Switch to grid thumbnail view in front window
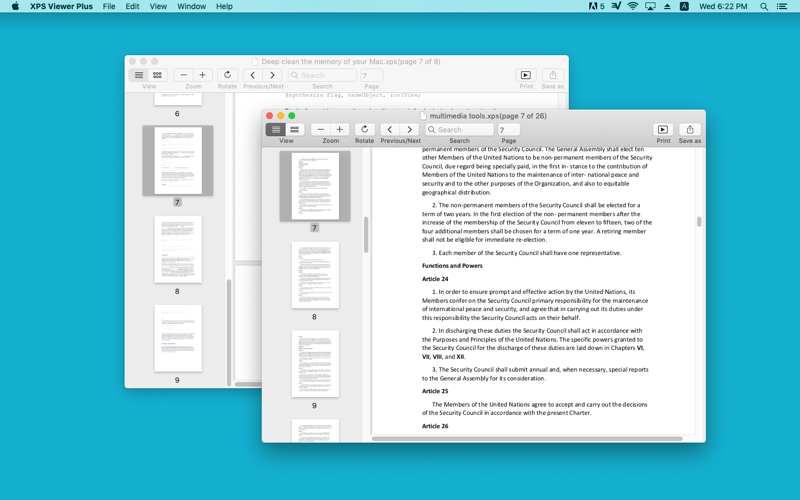This screenshot has height=500, width=800. [294, 130]
